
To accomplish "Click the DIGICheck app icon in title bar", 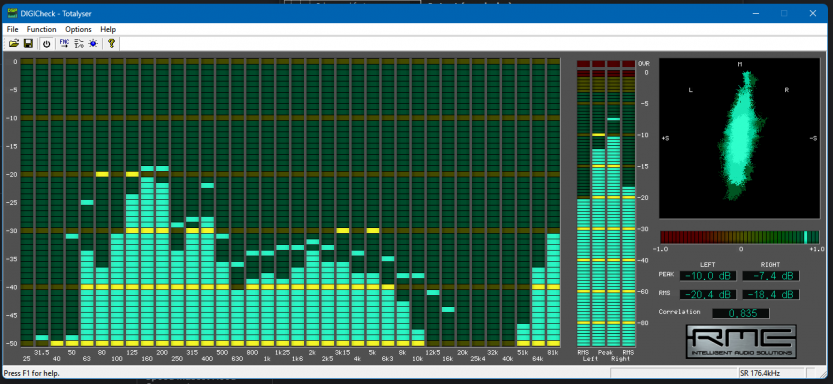I will 12,13.
